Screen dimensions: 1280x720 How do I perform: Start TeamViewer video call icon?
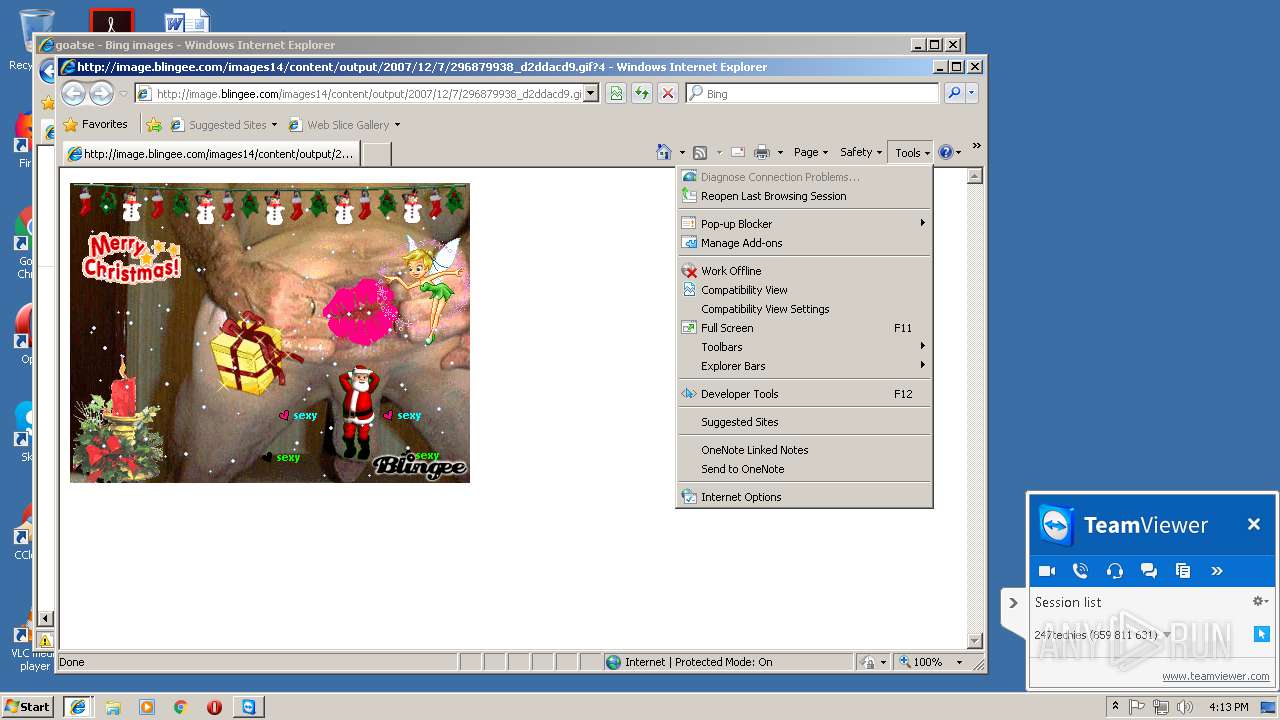pos(1047,571)
